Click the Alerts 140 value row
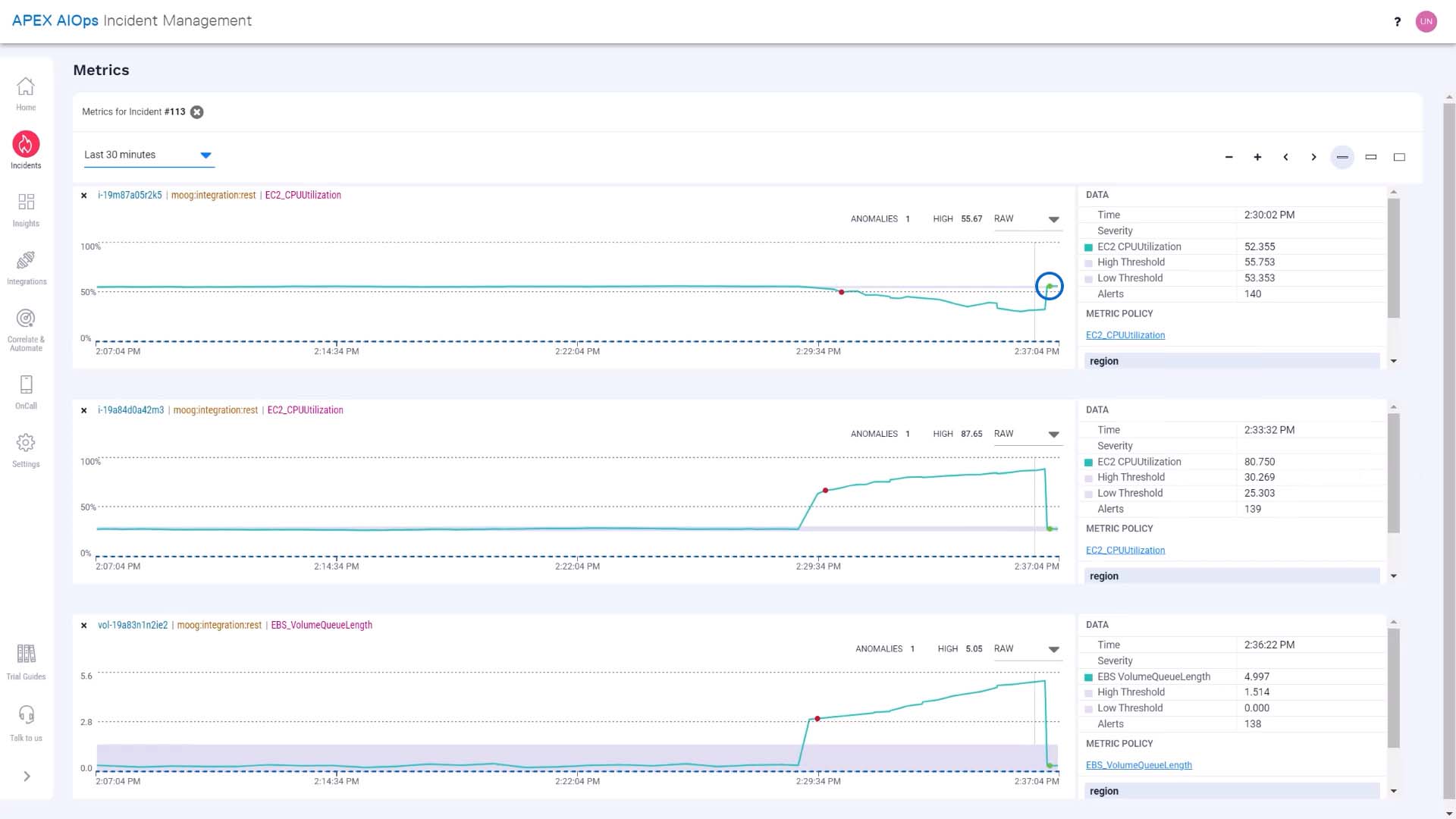 (1233, 294)
